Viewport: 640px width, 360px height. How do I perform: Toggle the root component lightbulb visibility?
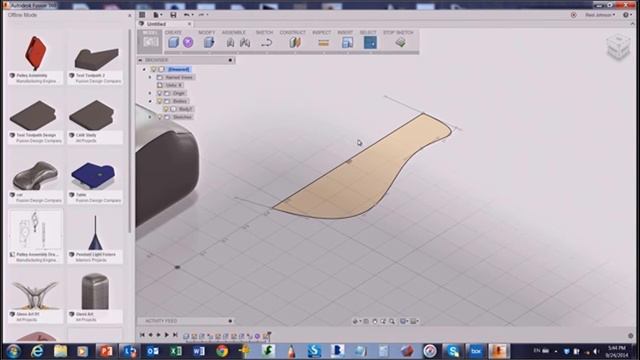154,69
